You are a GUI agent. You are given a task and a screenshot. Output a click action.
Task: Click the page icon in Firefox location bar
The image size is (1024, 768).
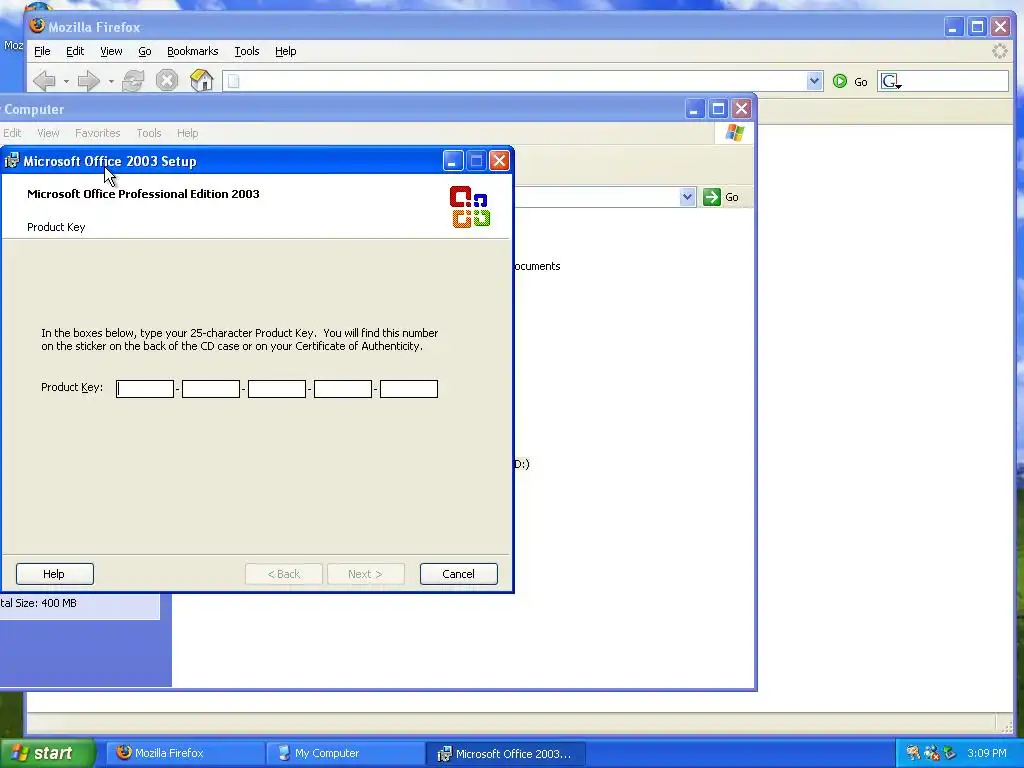click(x=234, y=82)
